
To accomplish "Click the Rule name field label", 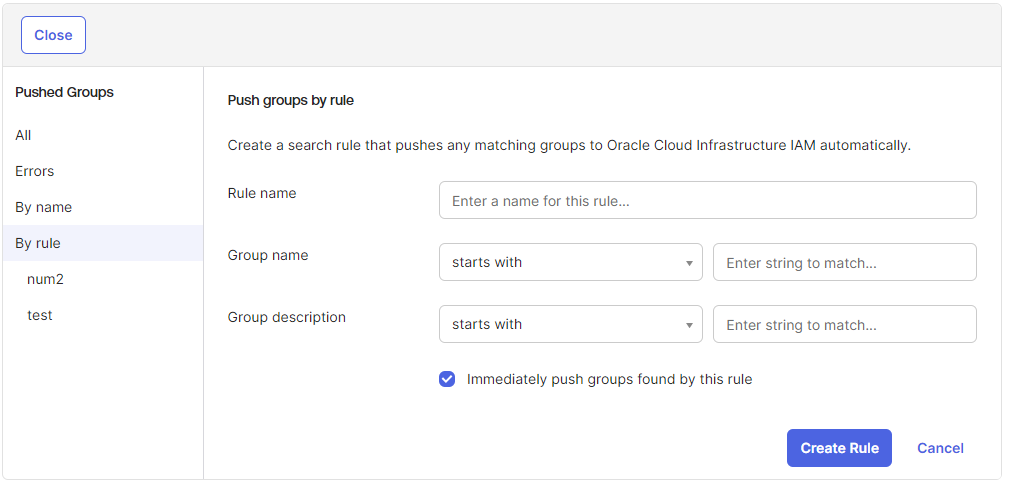I will click(262, 193).
